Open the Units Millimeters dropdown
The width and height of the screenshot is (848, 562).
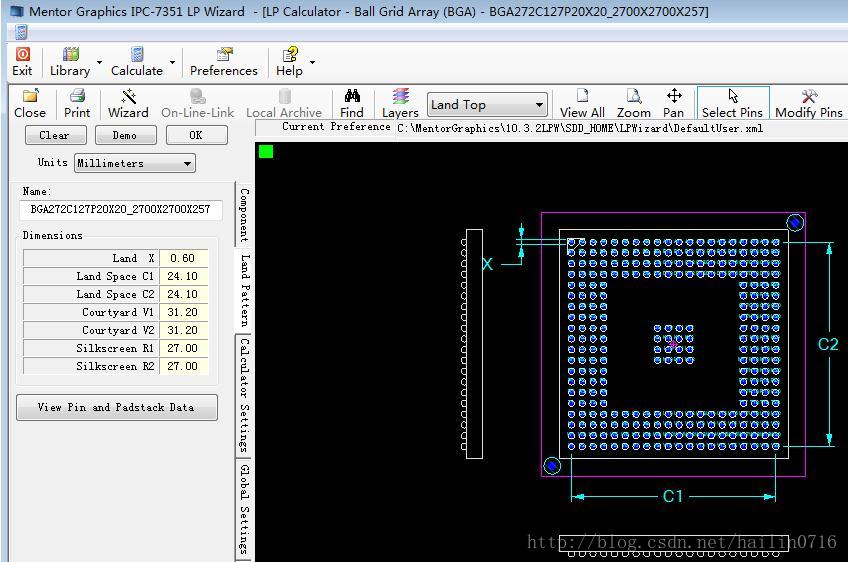(x=135, y=163)
